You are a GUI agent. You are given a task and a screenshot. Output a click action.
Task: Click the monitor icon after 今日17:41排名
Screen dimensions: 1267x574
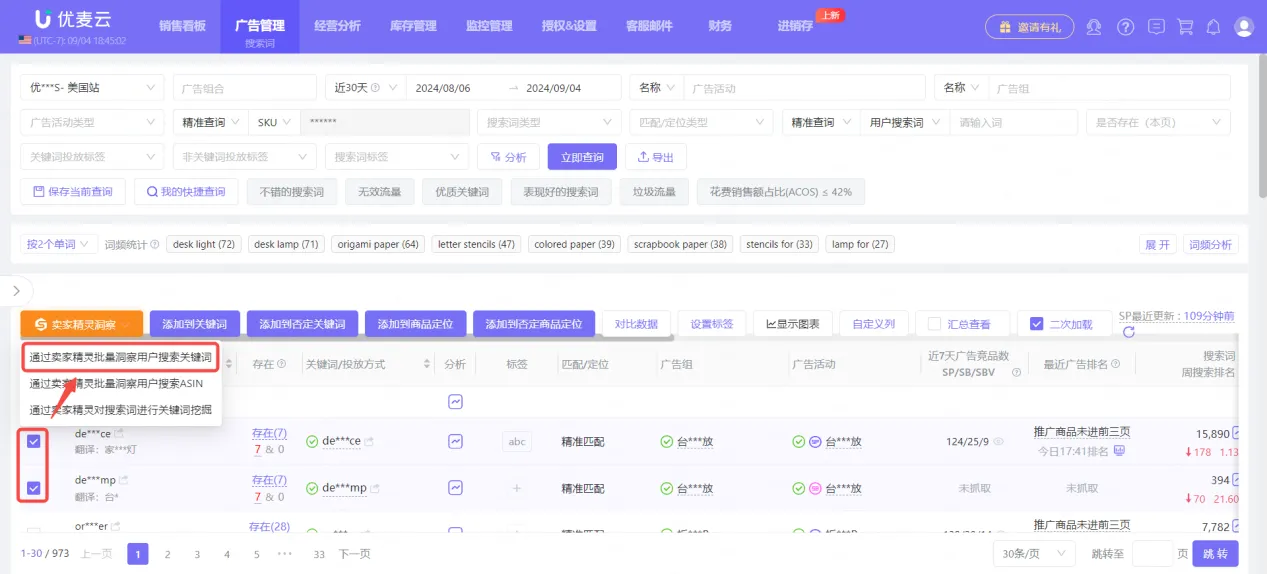coord(1119,450)
